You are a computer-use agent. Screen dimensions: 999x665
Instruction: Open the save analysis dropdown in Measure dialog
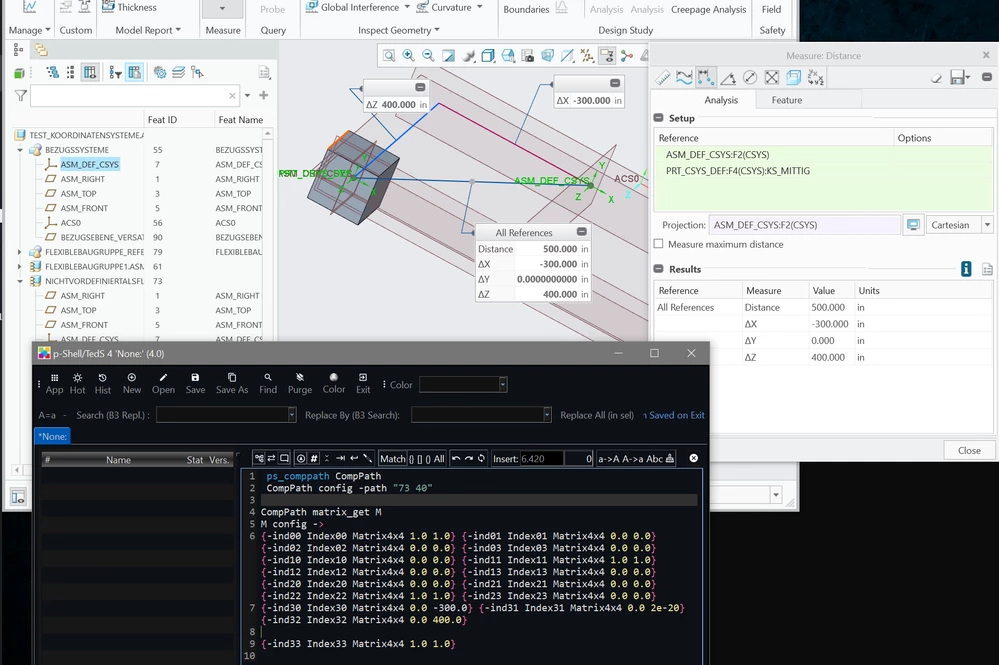coord(968,78)
